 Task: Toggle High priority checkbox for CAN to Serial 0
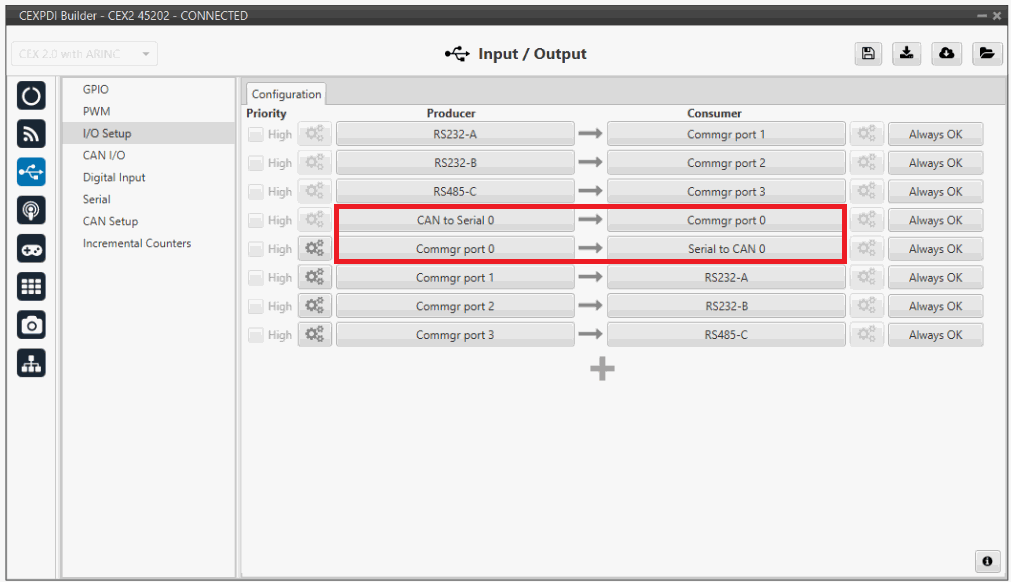click(x=256, y=221)
